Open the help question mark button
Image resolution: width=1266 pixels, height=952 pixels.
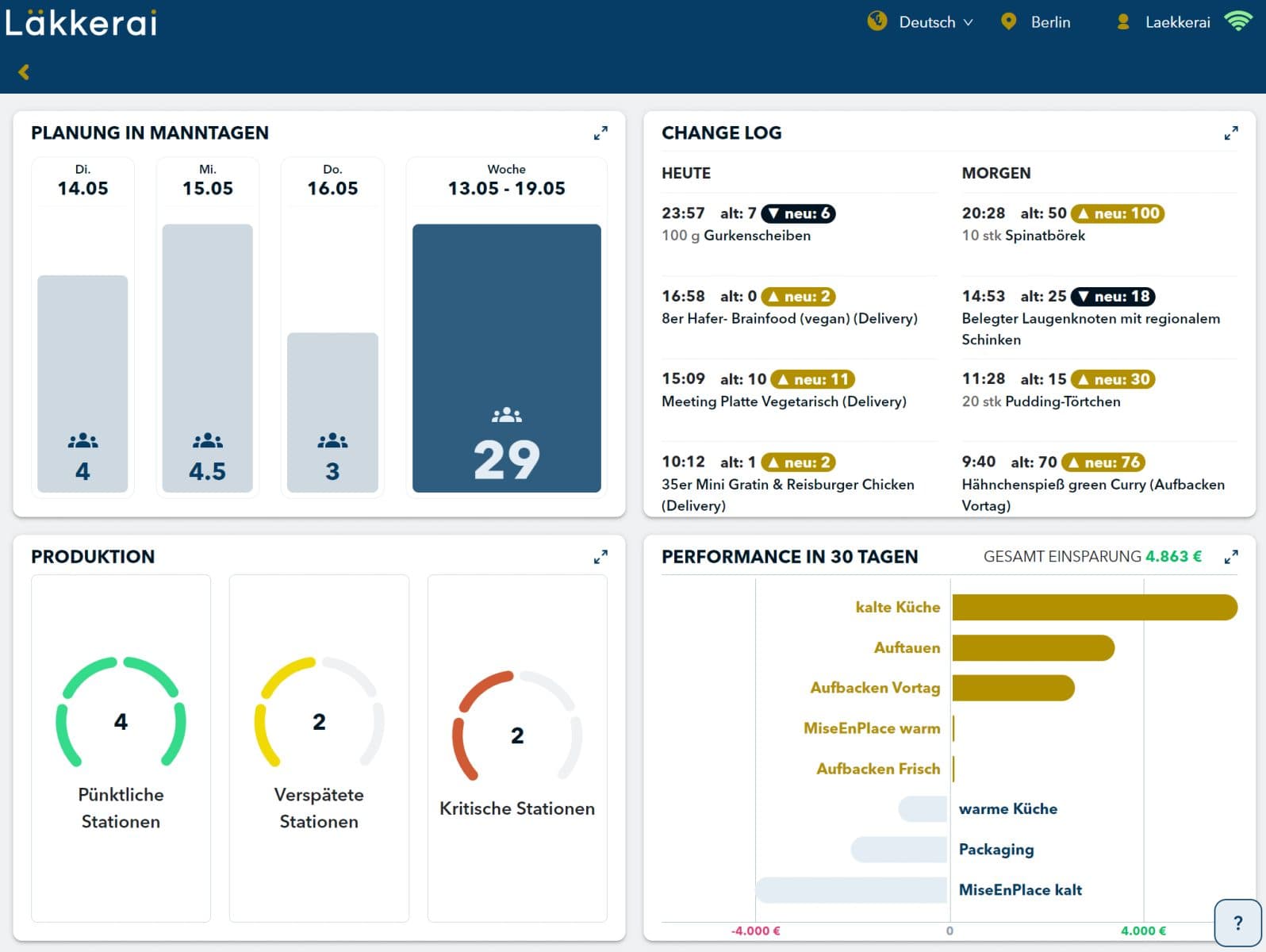pos(1238,923)
